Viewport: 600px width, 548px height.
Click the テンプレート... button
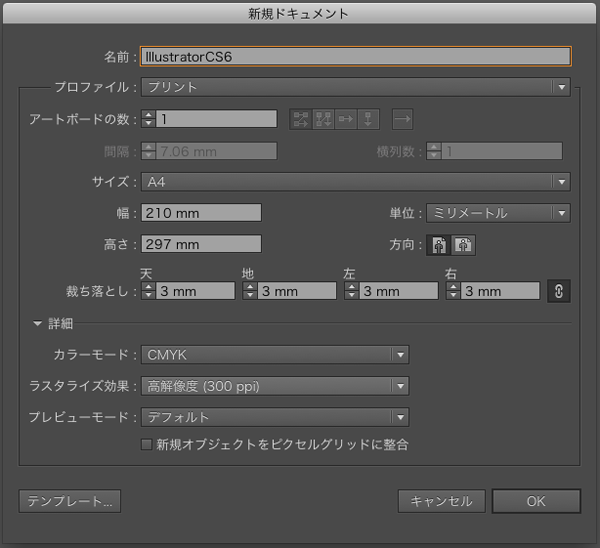(70, 501)
